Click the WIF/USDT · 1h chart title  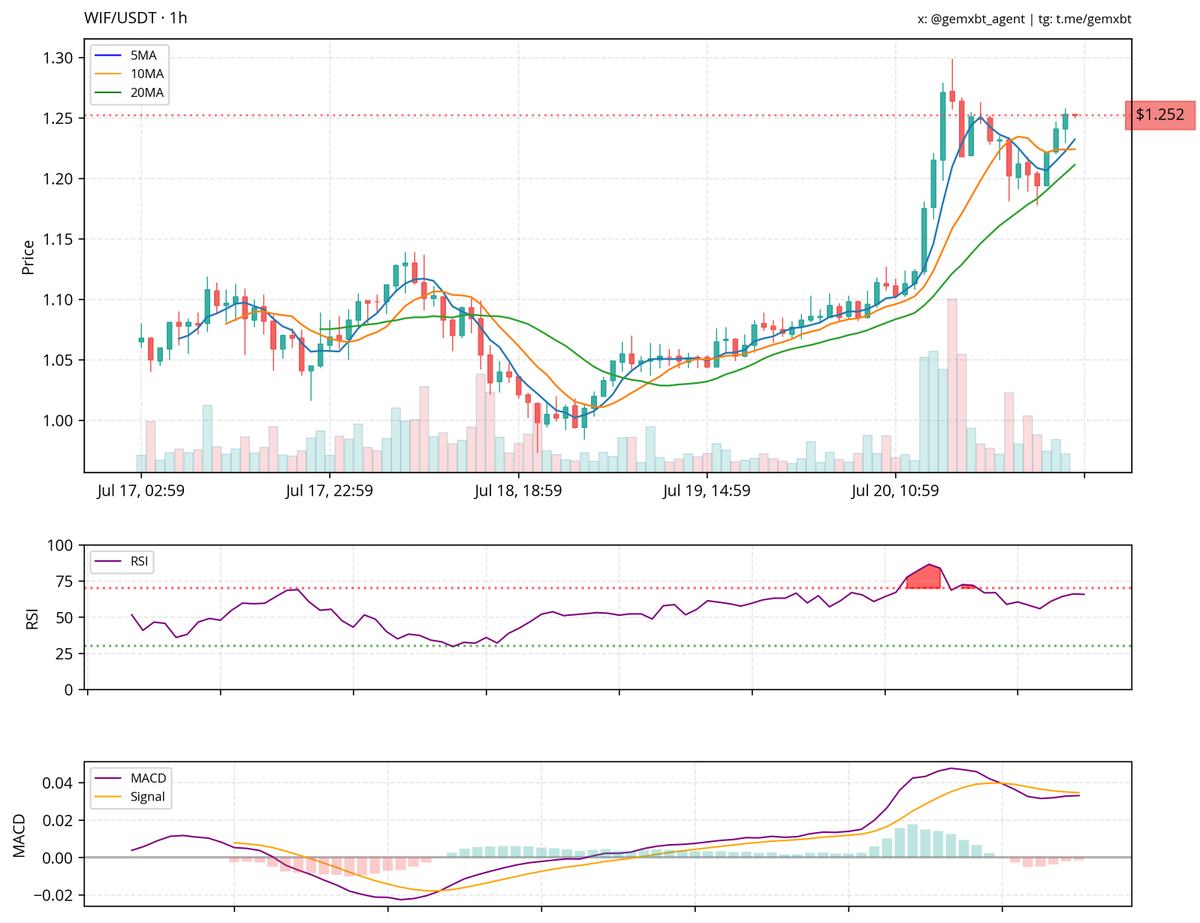(135, 18)
